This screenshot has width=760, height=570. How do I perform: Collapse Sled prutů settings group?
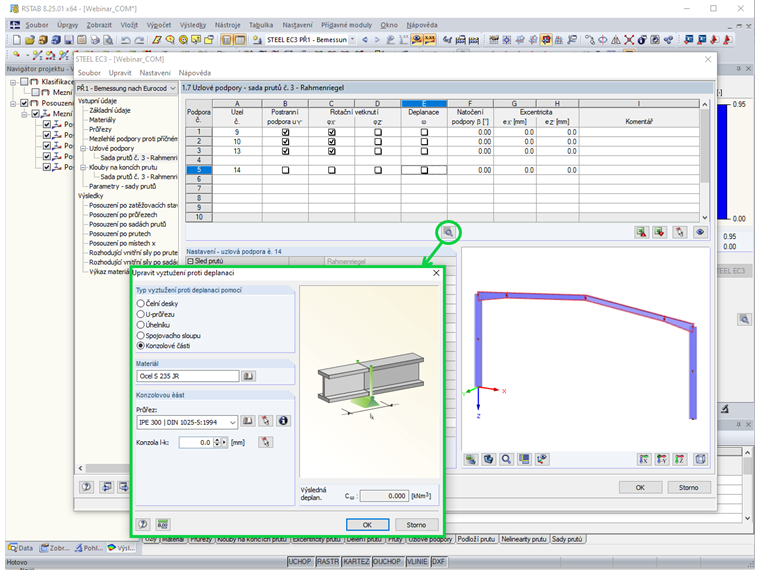[190, 261]
